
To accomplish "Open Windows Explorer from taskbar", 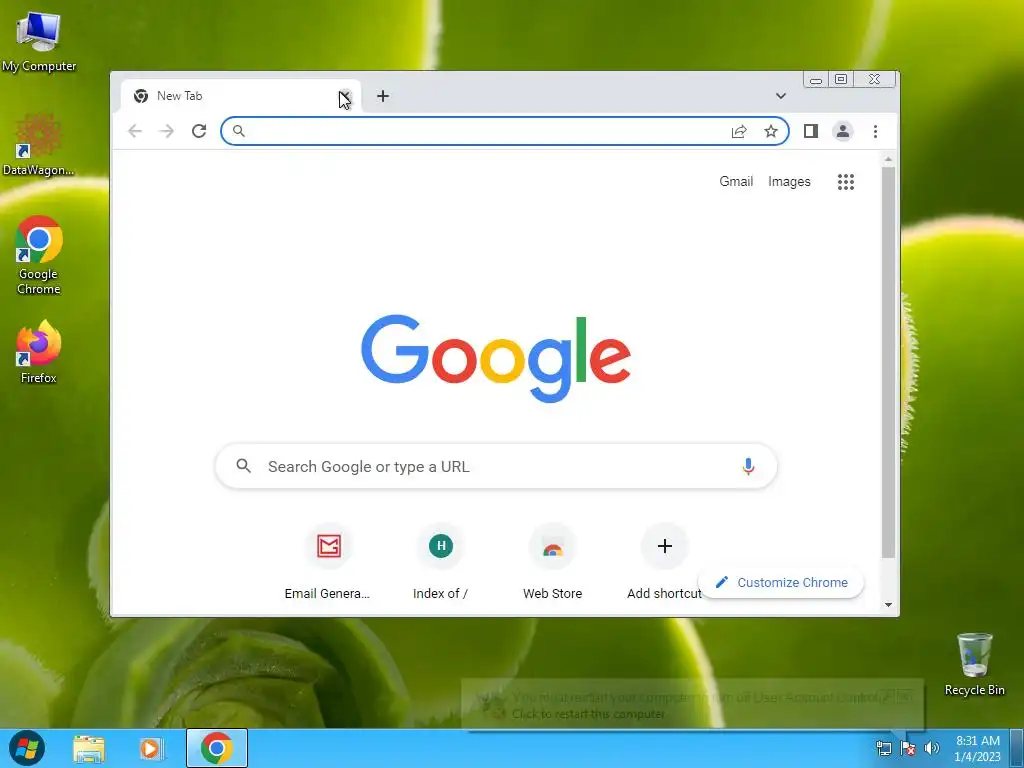I will (x=89, y=748).
